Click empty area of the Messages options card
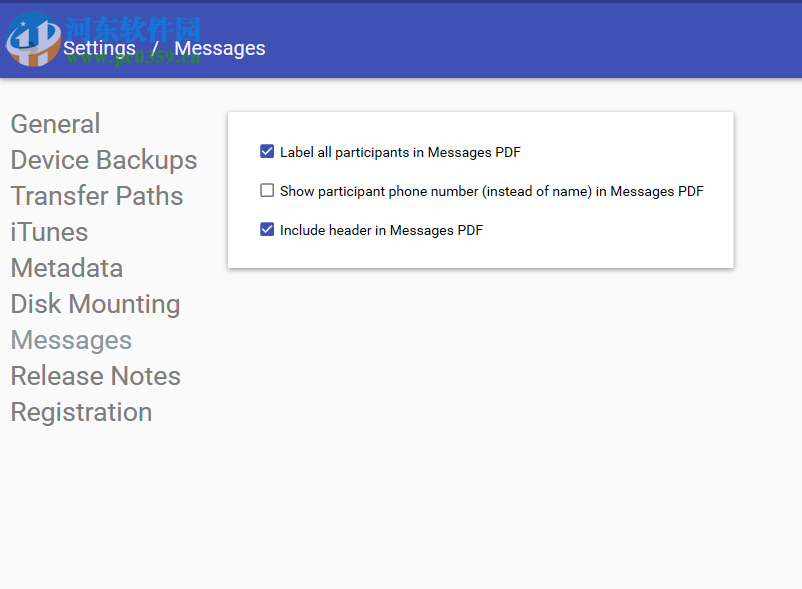Screen dimensions: 802x589 [620, 245]
